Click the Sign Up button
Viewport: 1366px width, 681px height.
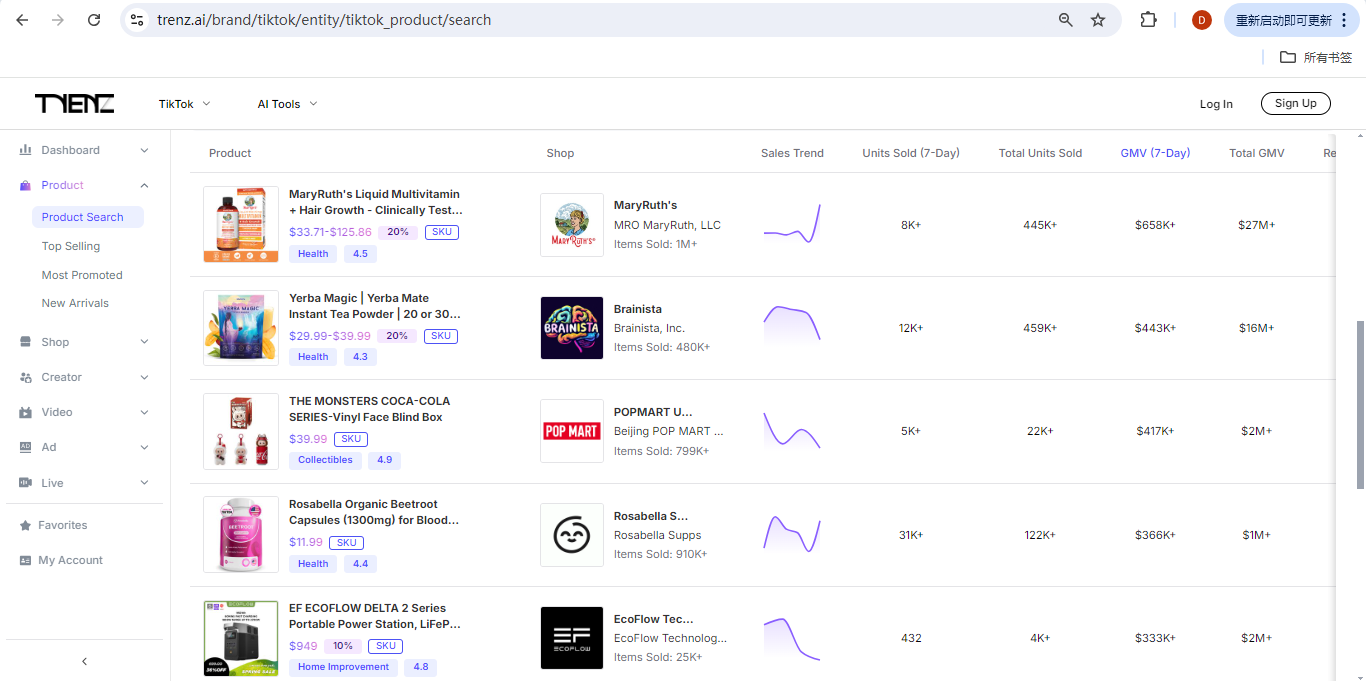click(1296, 103)
